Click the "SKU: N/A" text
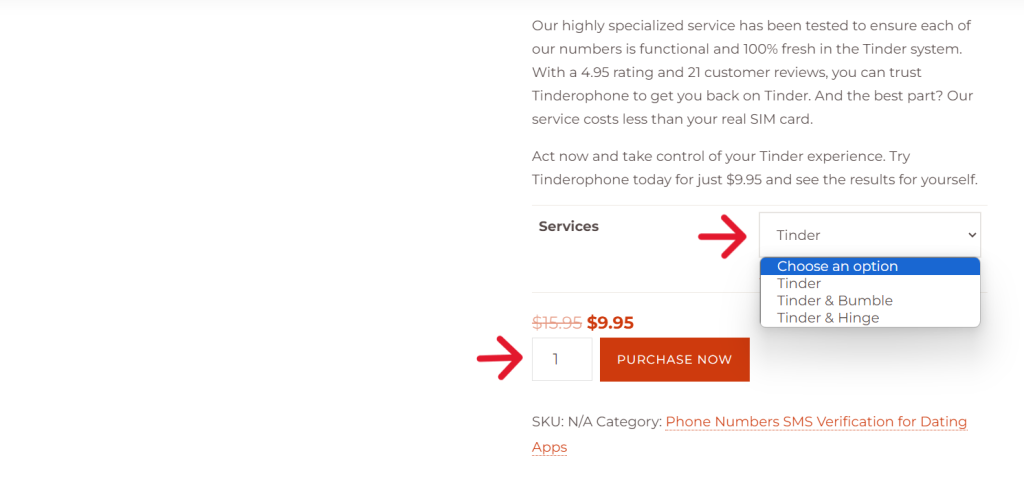Image resolution: width=1024 pixels, height=482 pixels. [x=561, y=422]
